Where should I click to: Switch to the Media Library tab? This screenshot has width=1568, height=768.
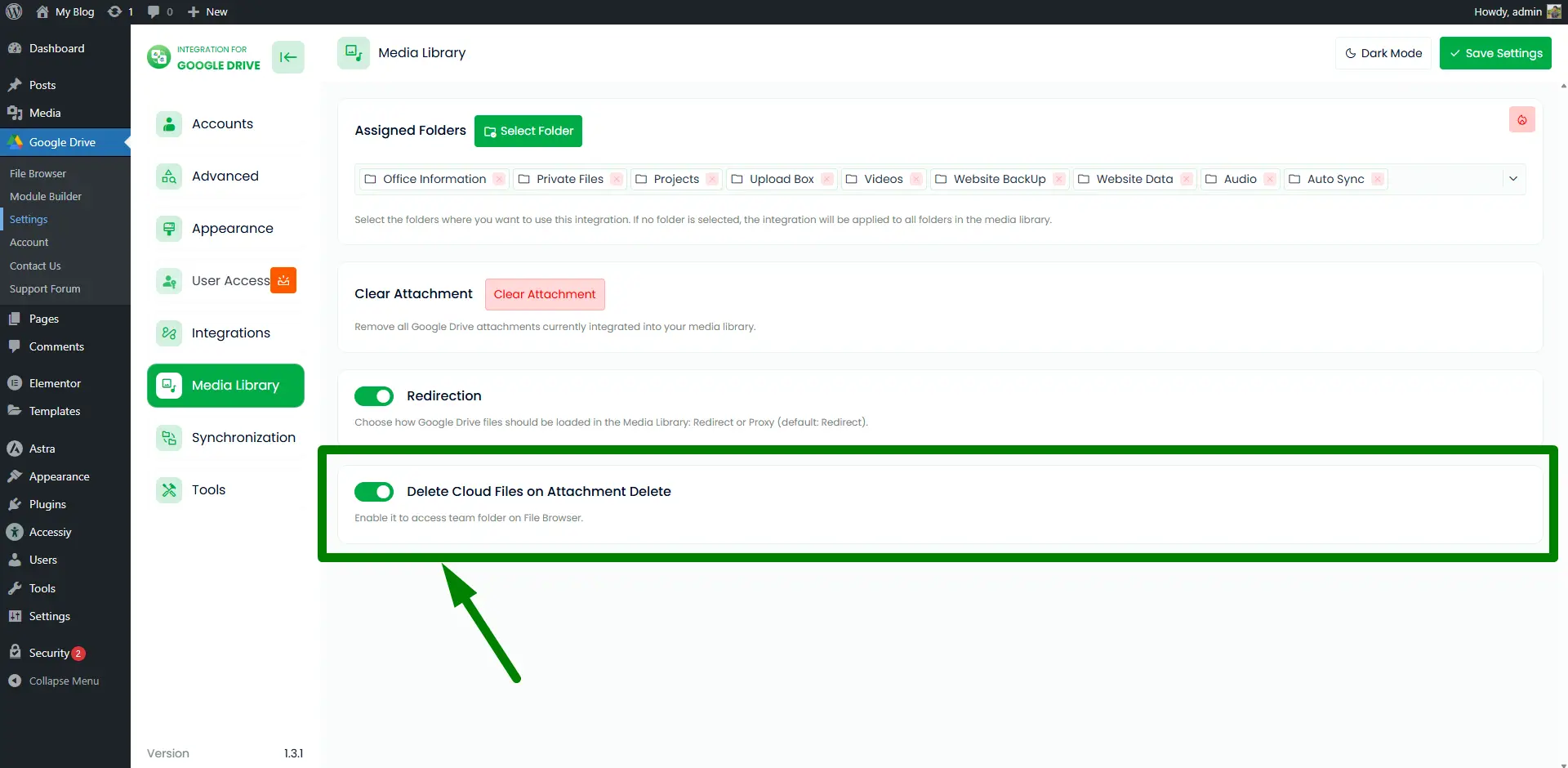[234, 385]
